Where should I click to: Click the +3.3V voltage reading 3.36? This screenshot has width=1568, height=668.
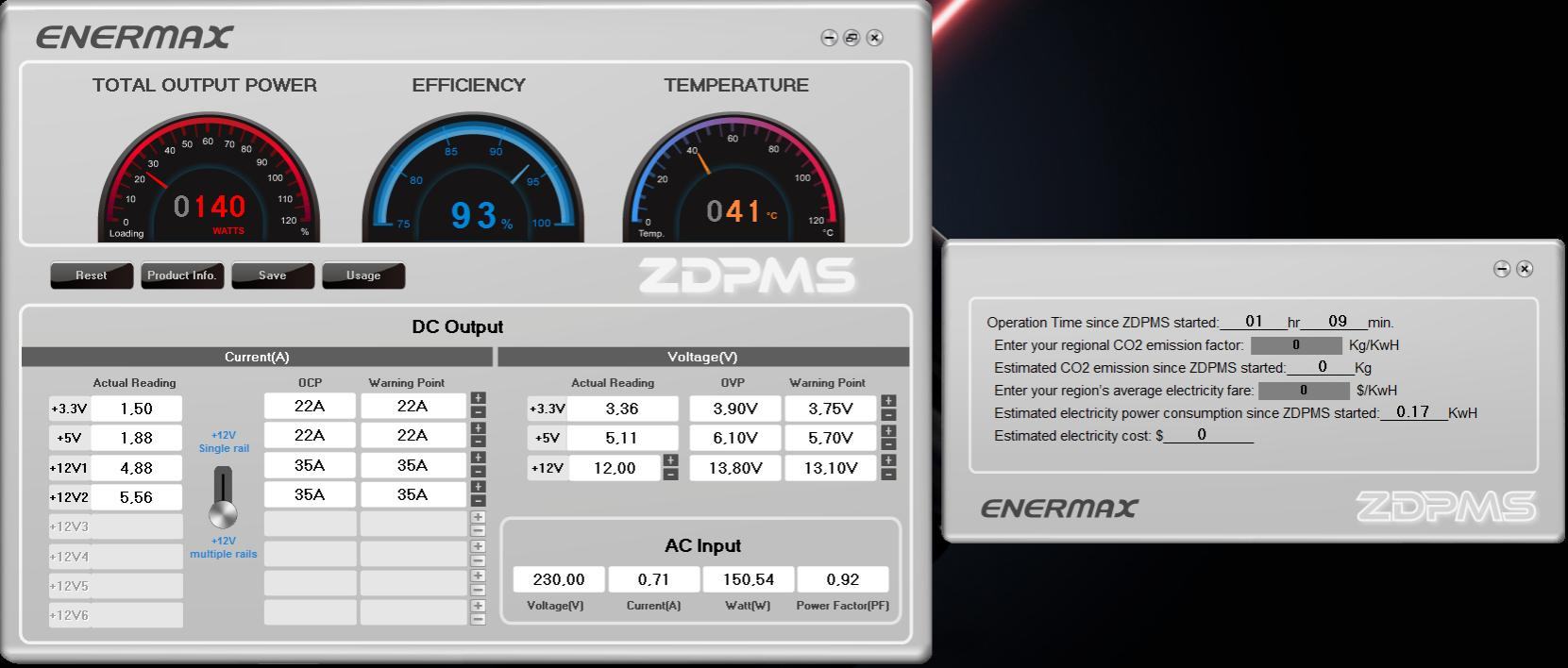622,409
